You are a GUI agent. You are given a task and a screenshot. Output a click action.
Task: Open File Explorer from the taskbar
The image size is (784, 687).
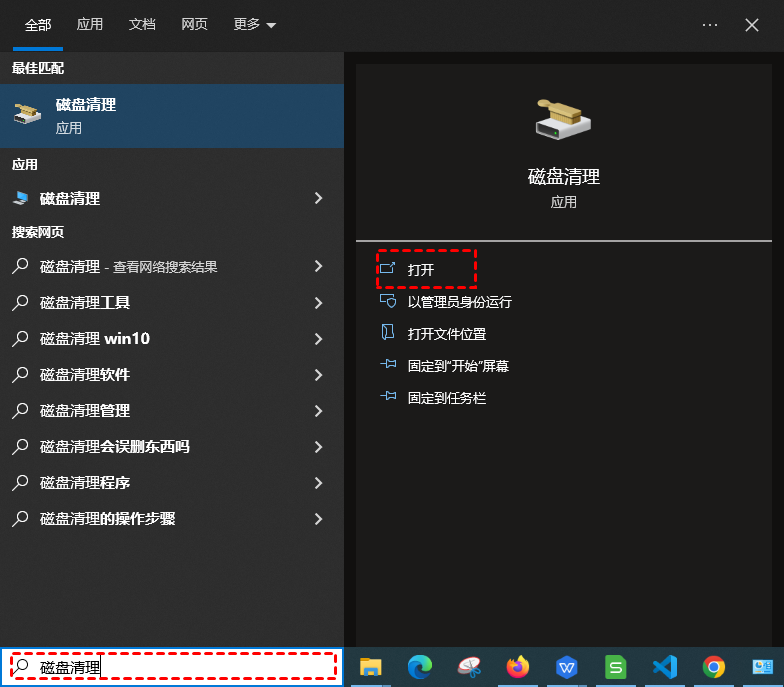coord(370,667)
